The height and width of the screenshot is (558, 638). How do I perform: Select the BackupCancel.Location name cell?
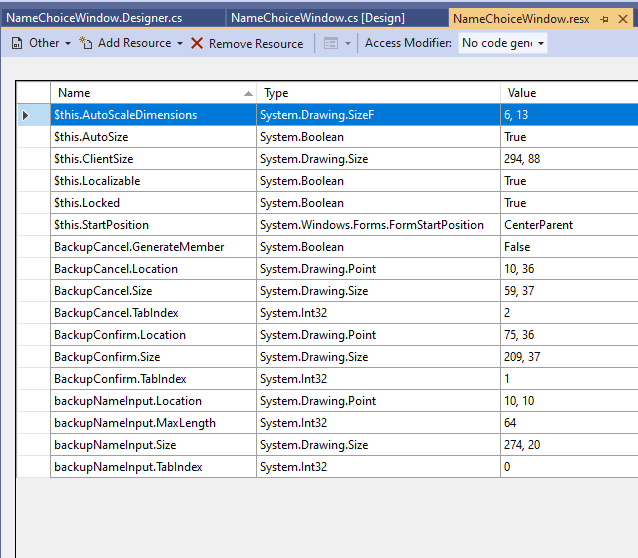pos(153,269)
